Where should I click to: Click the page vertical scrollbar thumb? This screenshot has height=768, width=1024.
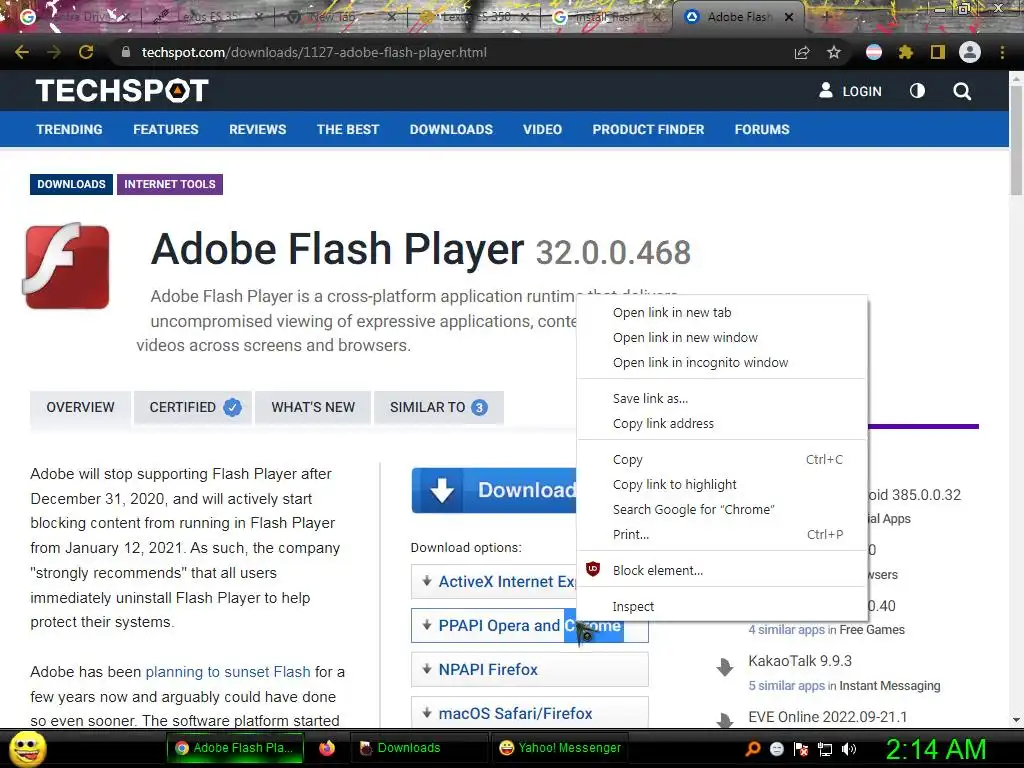tap(1016, 140)
